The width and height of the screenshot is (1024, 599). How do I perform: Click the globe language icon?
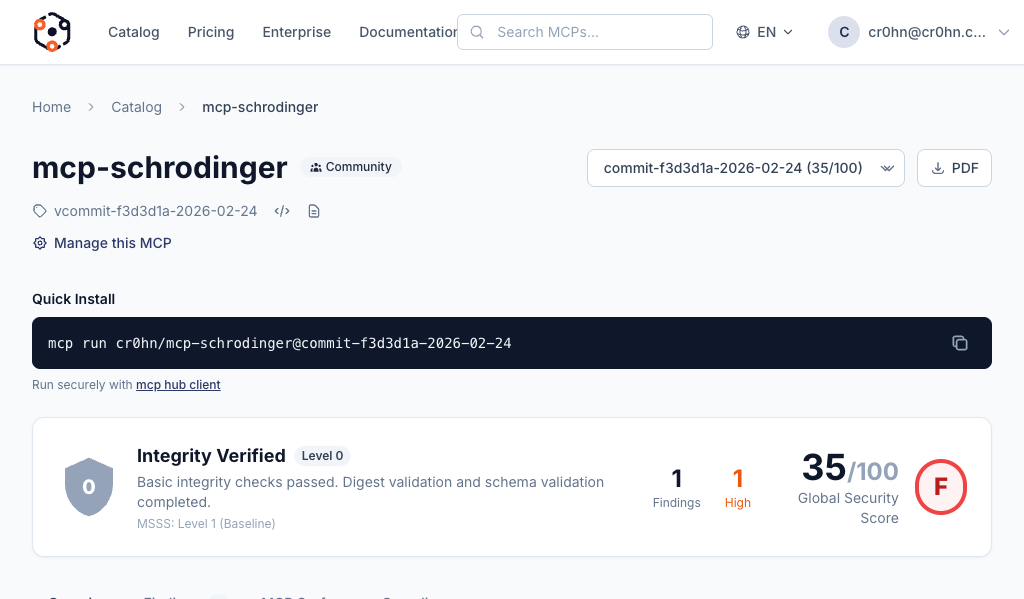coord(743,32)
